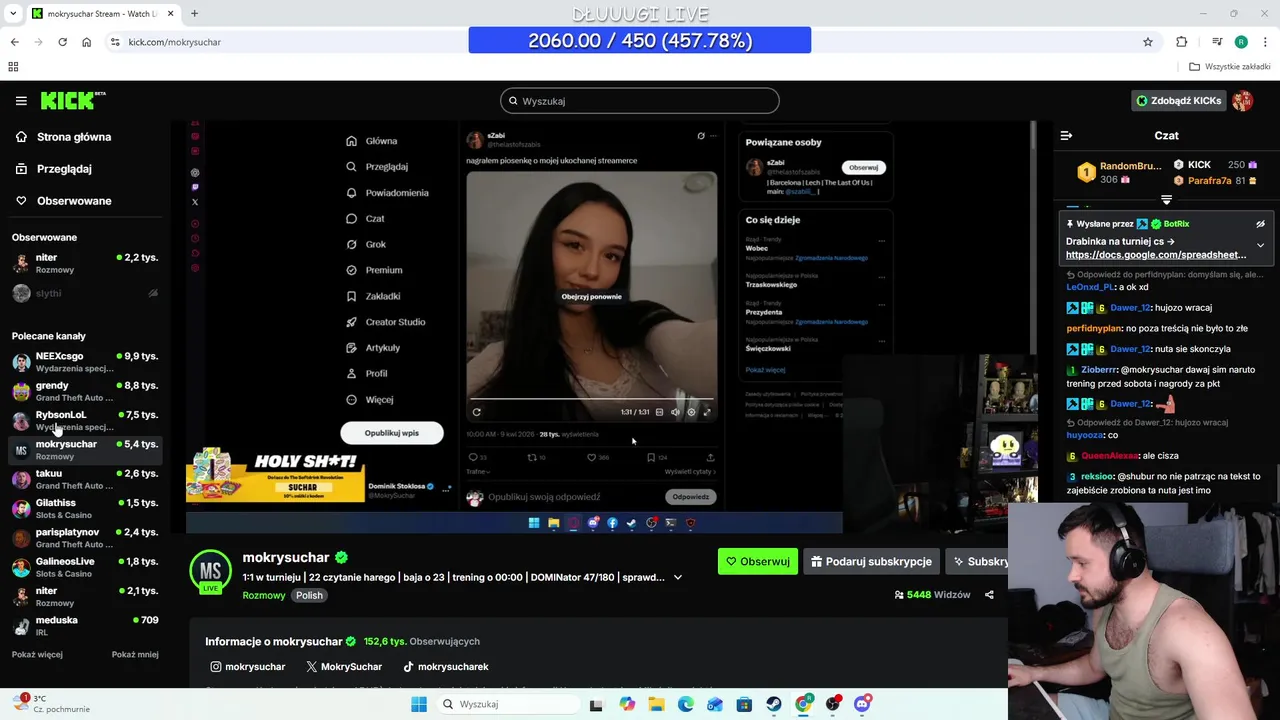The width and height of the screenshot is (1280, 720).
Task: Open the GalineosLive channel
Action: (85, 567)
